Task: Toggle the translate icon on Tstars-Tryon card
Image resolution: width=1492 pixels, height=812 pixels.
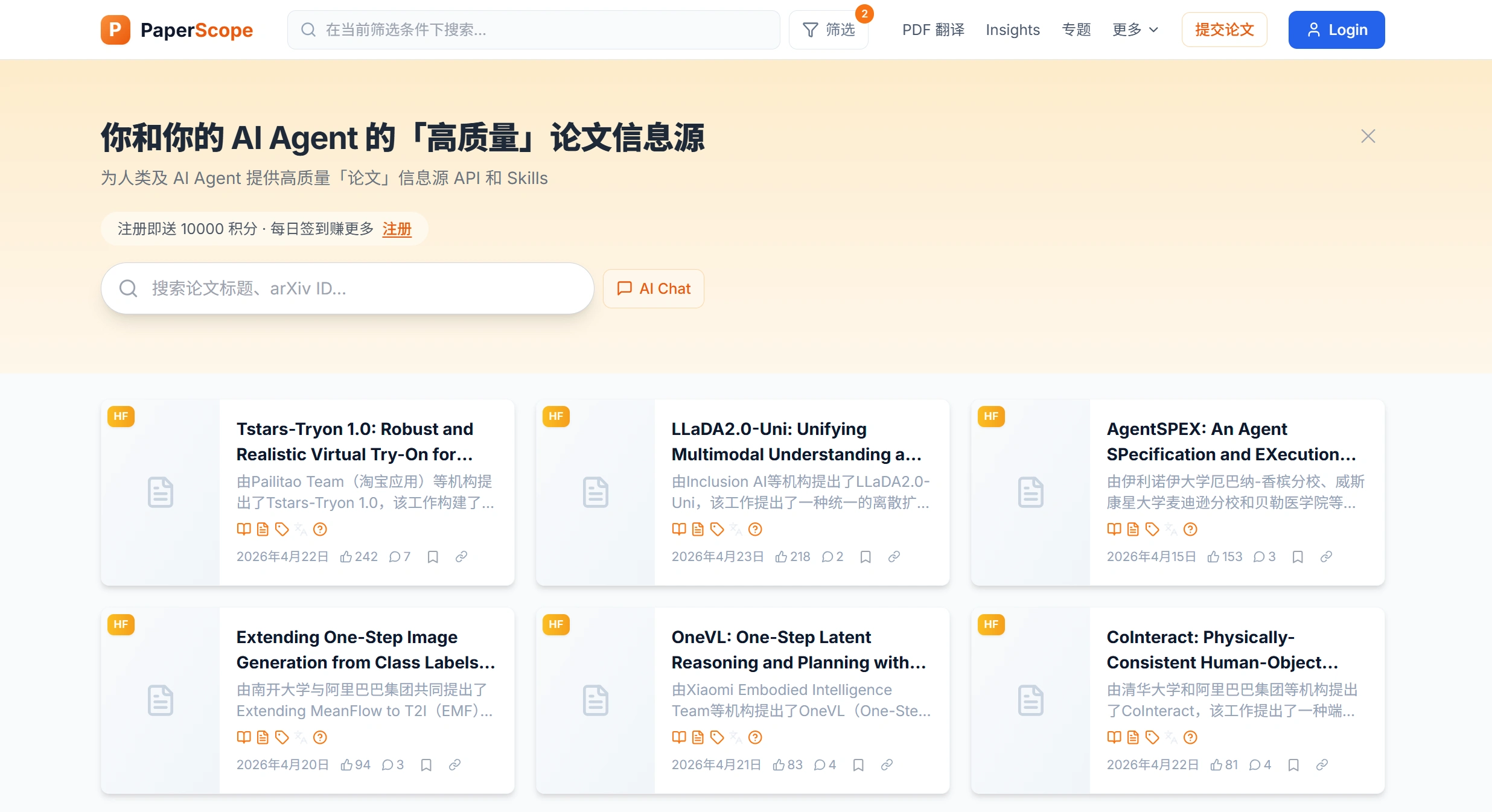Action: pos(301,529)
